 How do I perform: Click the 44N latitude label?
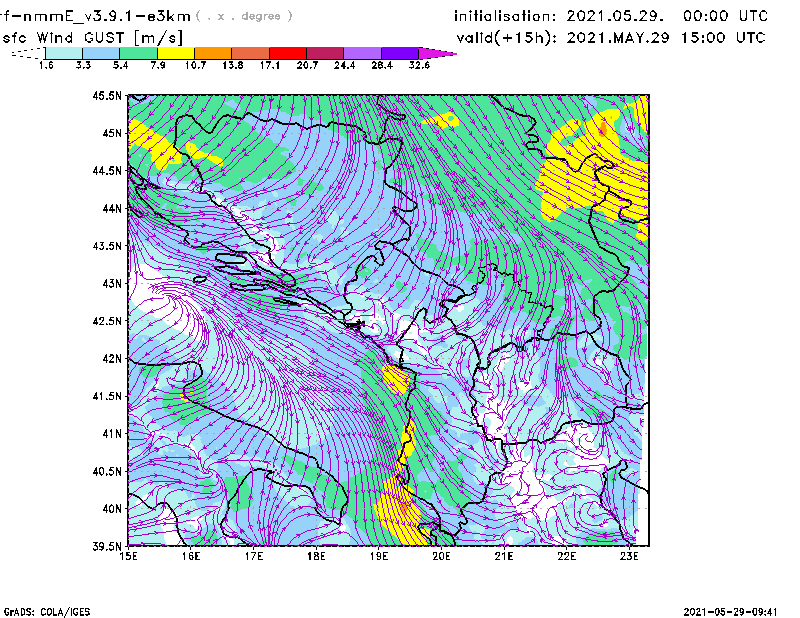112,208
